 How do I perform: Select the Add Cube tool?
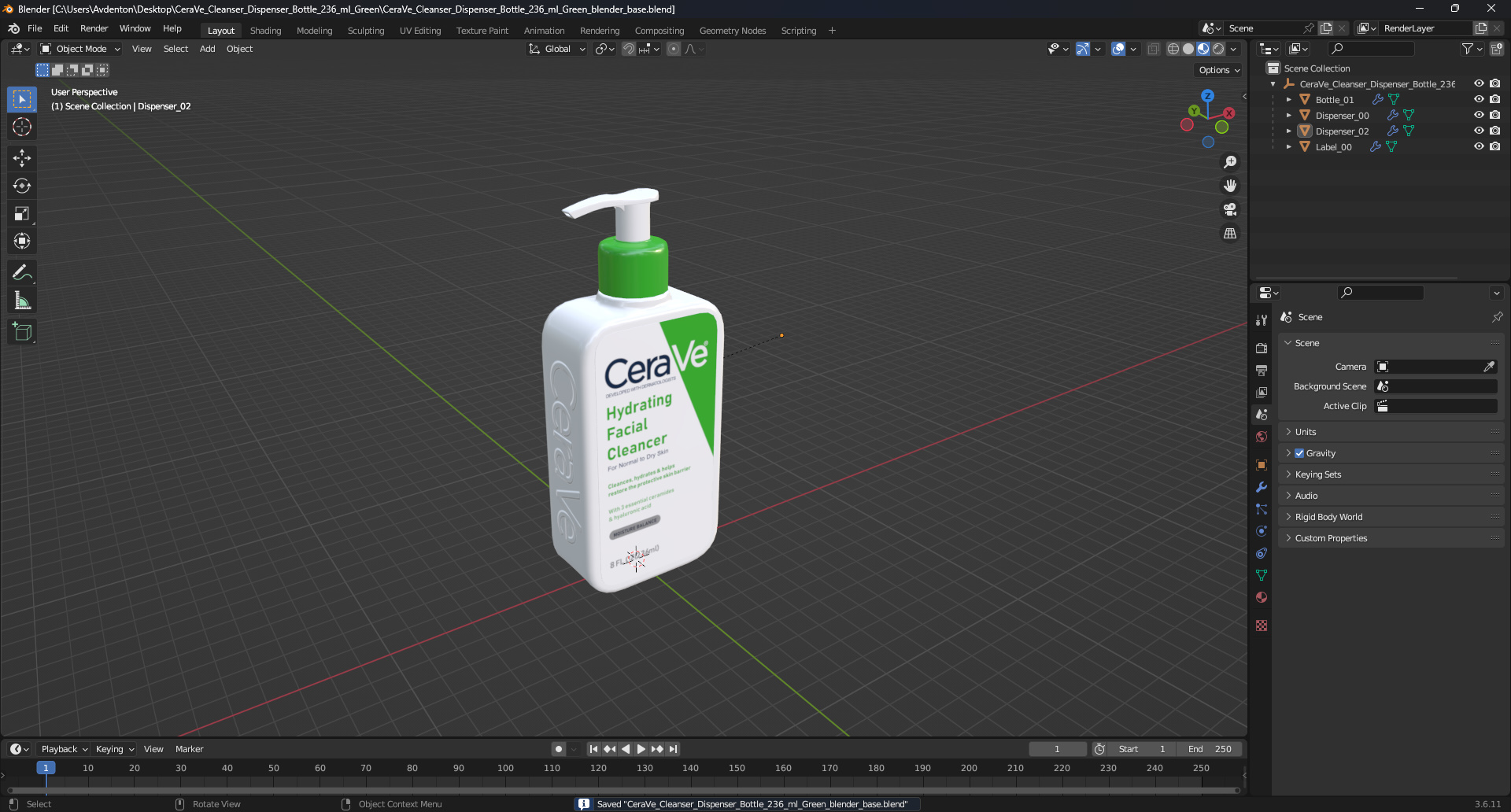[x=22, y=332]
